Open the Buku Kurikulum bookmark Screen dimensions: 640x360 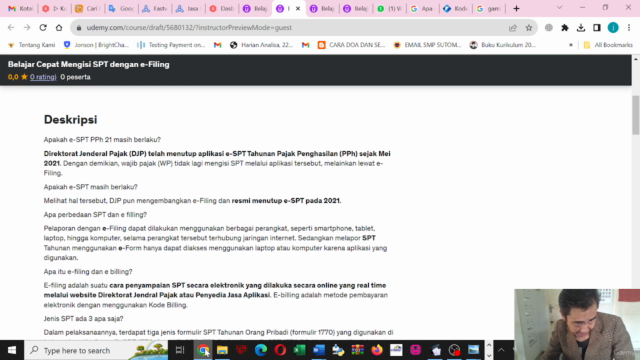pos(503,45)
